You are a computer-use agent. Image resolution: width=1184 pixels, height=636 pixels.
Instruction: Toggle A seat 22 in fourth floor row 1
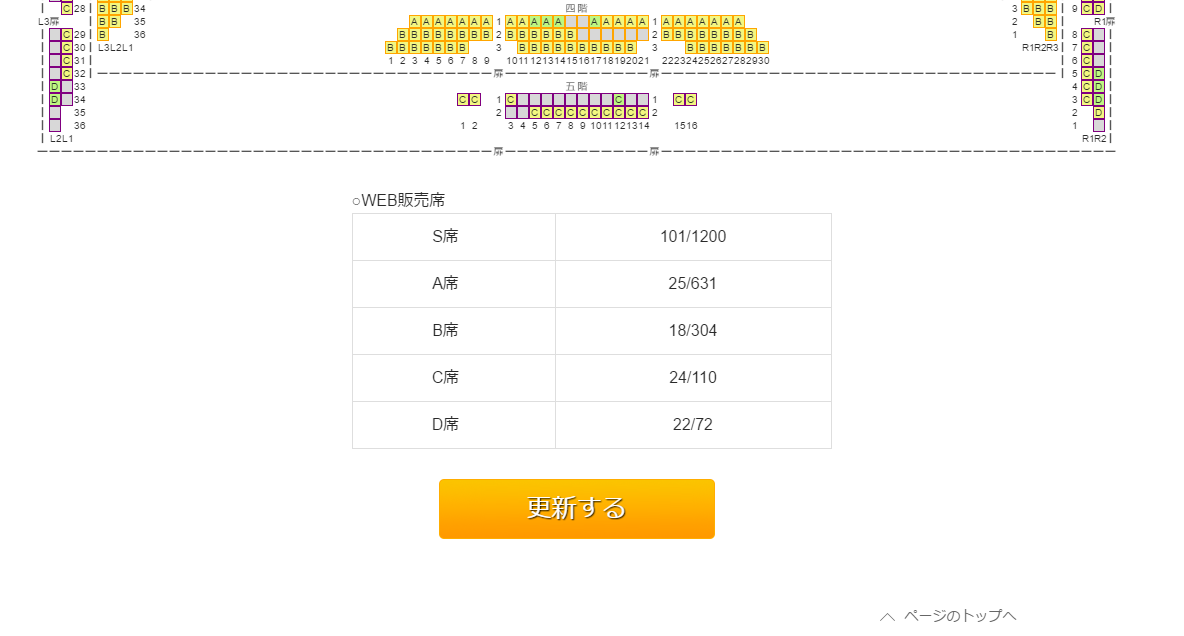(x=666, y=21)
